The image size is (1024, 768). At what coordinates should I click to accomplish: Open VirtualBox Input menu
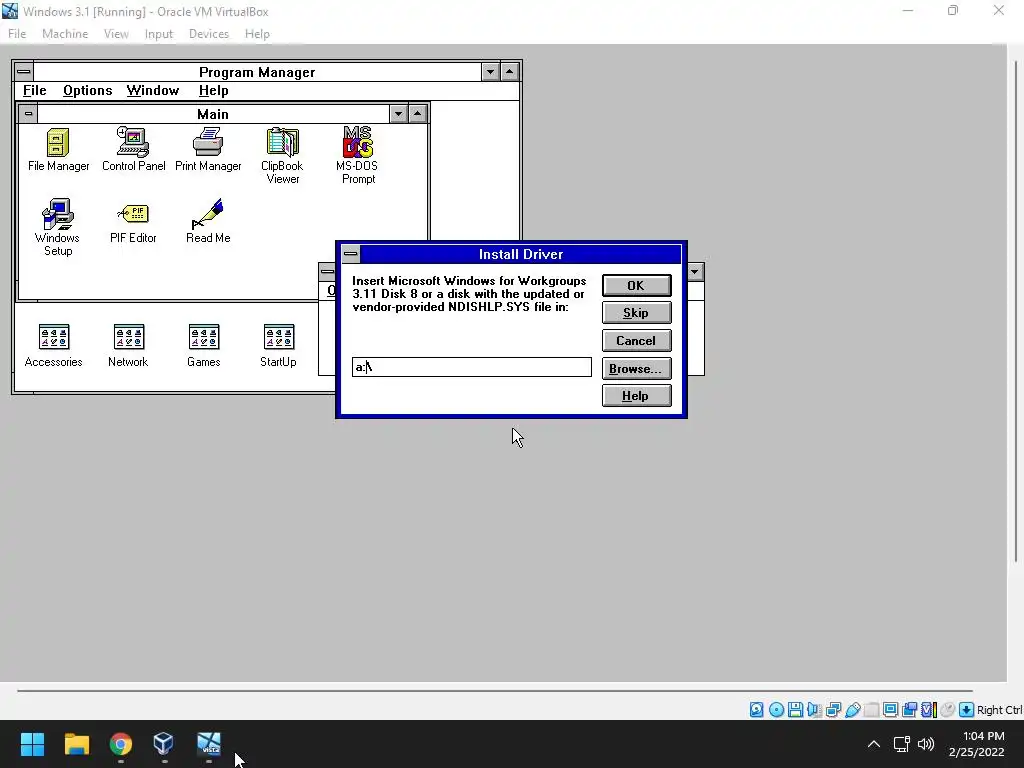coord(159,33)
